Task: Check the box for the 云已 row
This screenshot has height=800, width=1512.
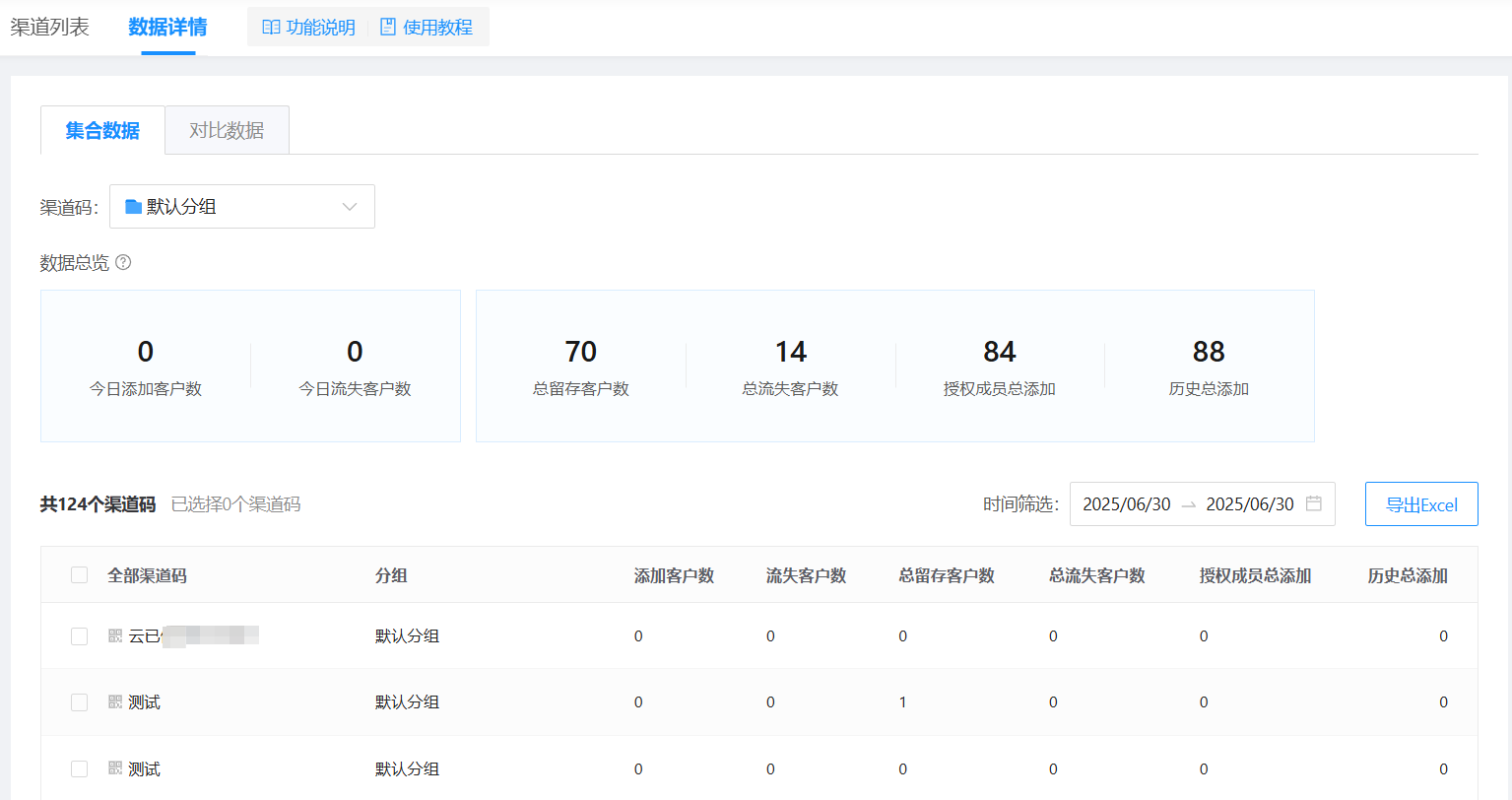Action: tap(80, 636)
